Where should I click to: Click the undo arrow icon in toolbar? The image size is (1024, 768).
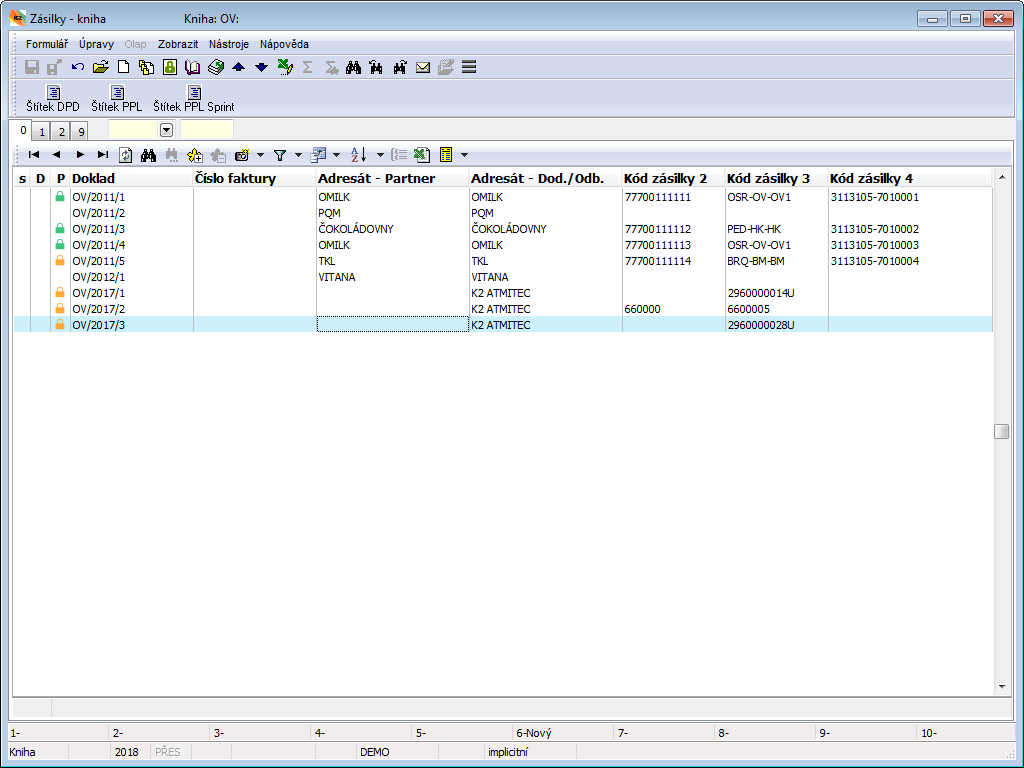(77, 67)
